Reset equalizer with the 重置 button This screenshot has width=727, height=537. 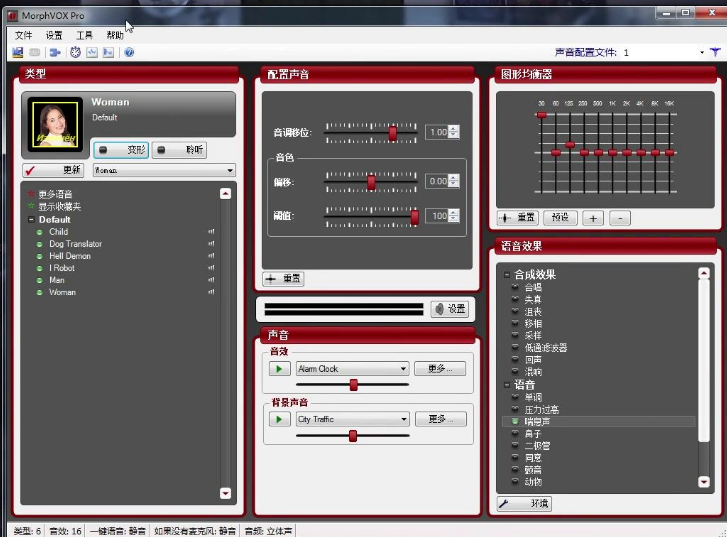coord(517,217)
